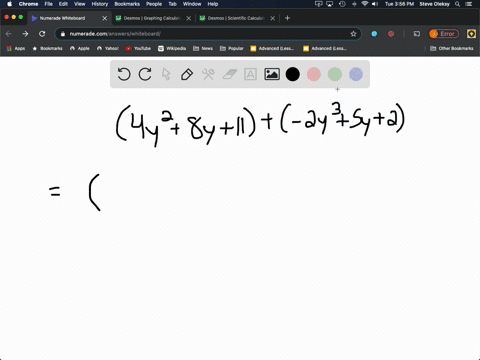Switch to Desmos Scientific Calculator tab
The height and width of the screenshot is (360, 480).
236,18
